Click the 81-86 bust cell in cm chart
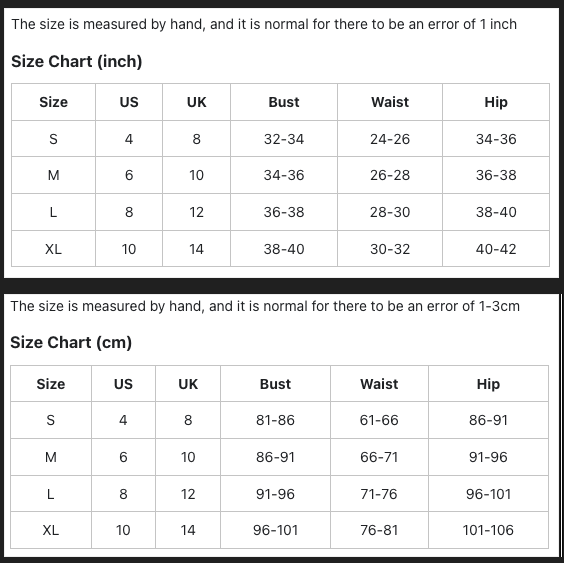Image resolution: width=564 pixels, height=563 pixels. click(275, 420)
